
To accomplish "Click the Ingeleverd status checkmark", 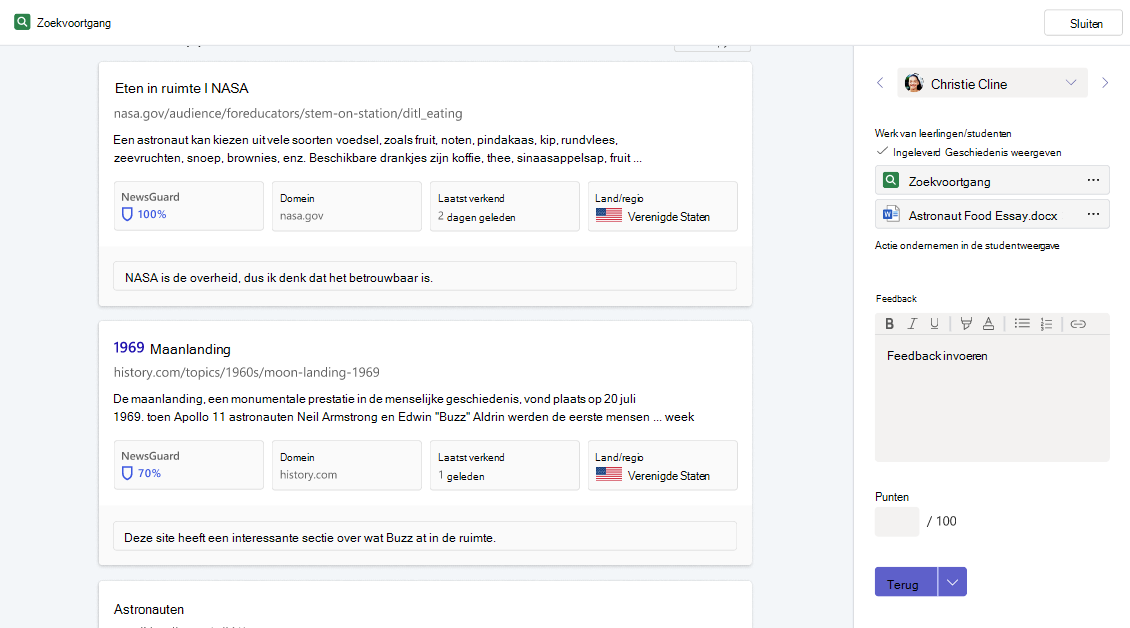I will click(x=881, y=151).
